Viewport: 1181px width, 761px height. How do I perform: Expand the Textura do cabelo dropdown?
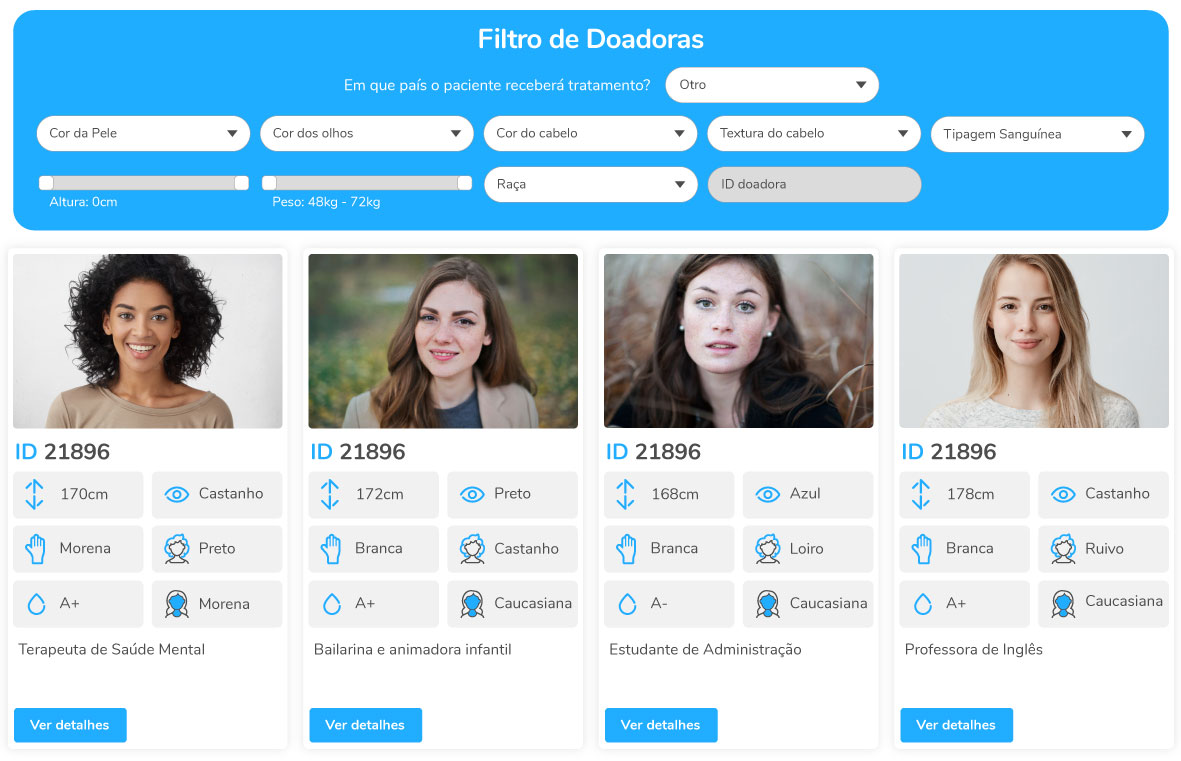point(813,133)
